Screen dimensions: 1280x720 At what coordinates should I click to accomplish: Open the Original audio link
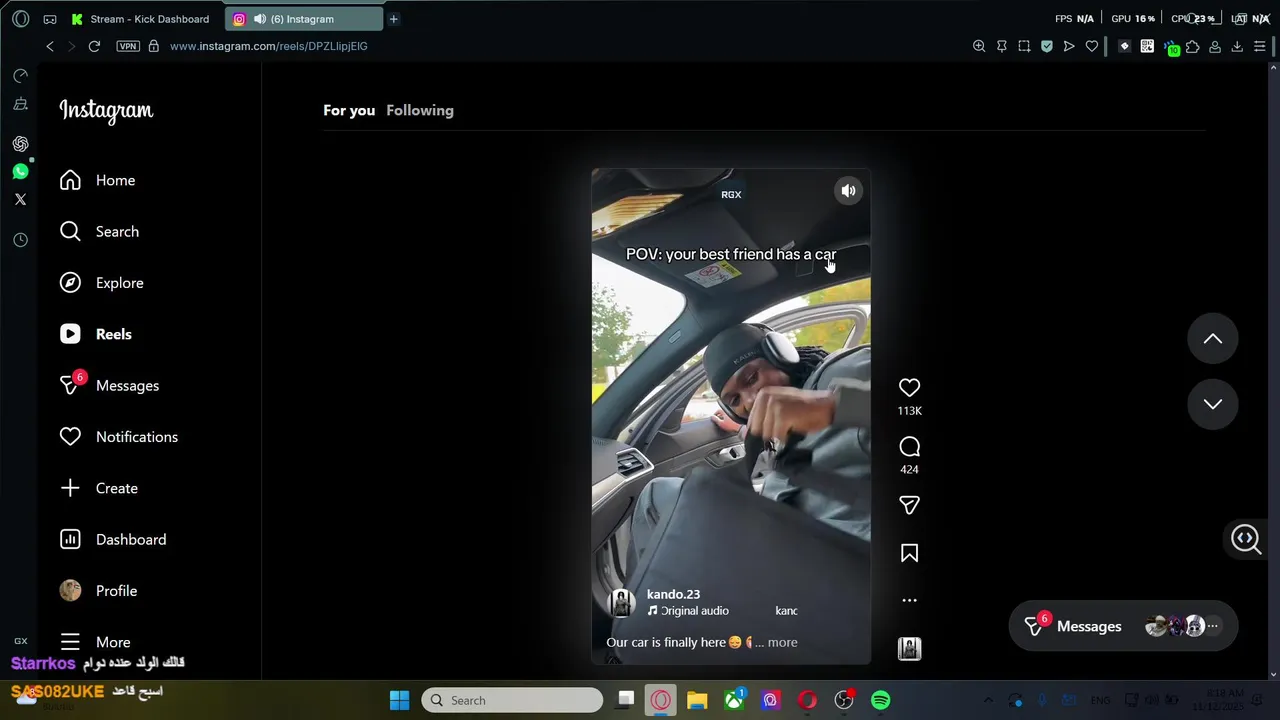(694, 611)
